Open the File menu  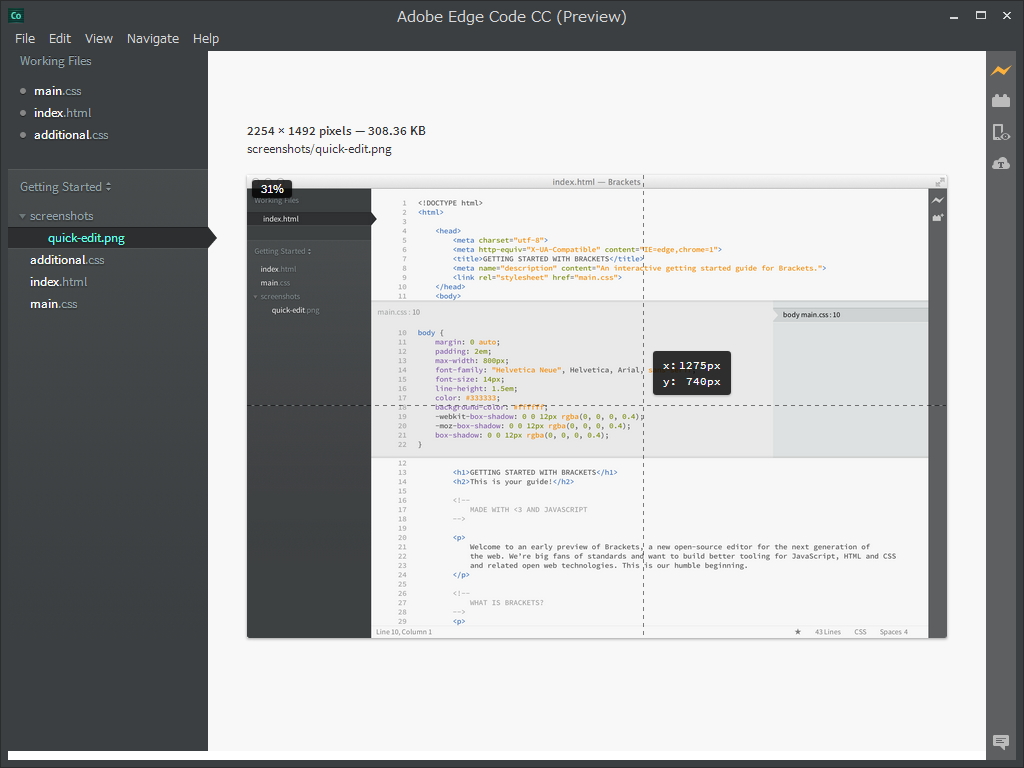click(x=25, y=38)
